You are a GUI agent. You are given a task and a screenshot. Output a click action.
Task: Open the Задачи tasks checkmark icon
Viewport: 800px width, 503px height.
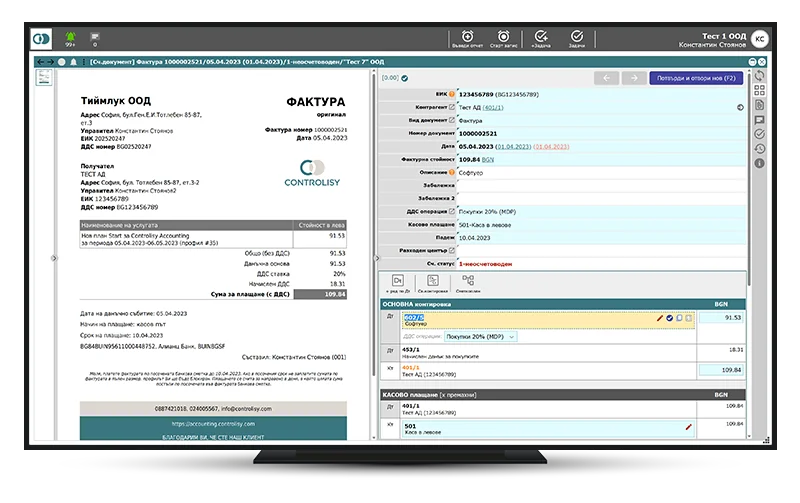coord(577,38)
